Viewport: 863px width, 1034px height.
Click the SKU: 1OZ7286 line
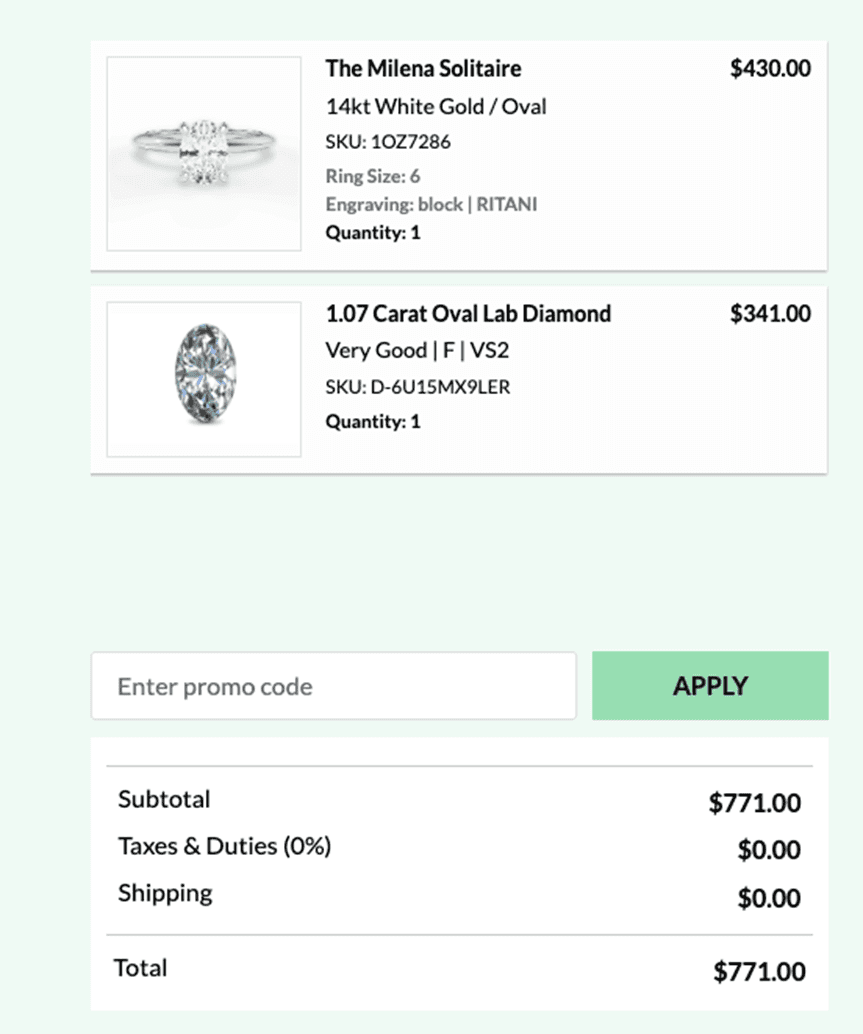[x=388, y=142]
